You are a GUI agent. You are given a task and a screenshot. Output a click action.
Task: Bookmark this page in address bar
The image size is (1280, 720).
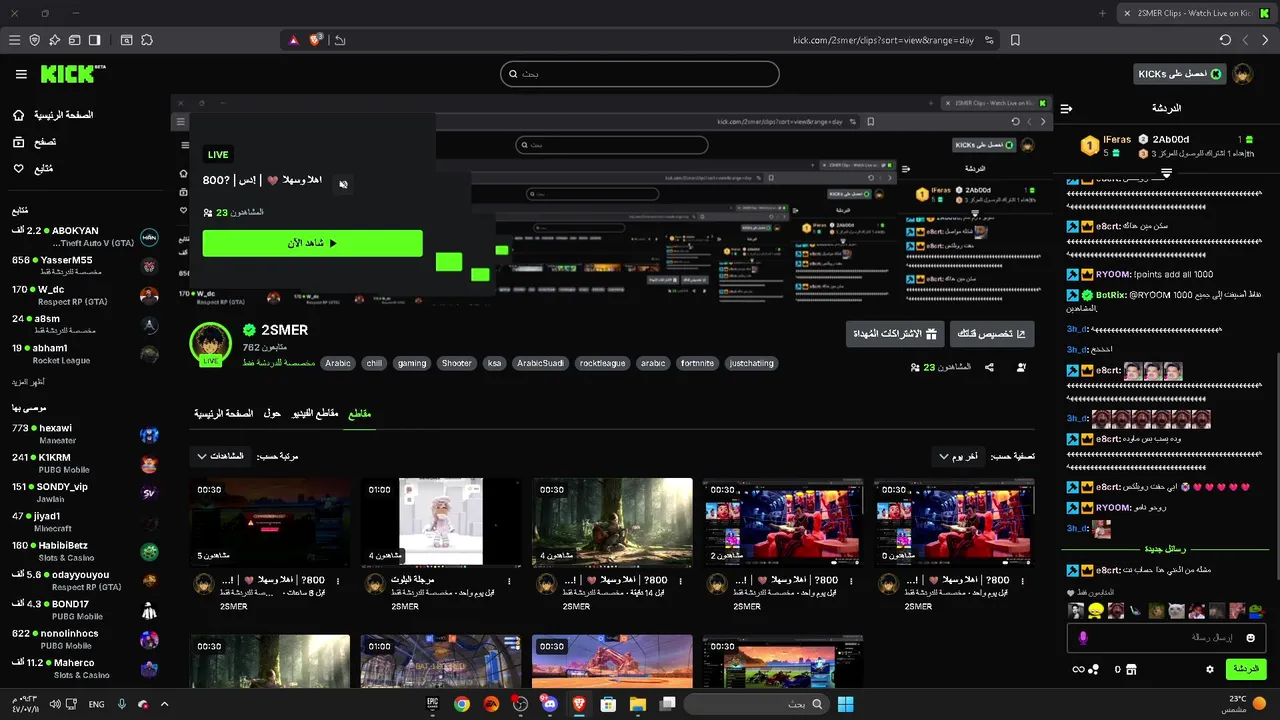tap(1015, 40)
